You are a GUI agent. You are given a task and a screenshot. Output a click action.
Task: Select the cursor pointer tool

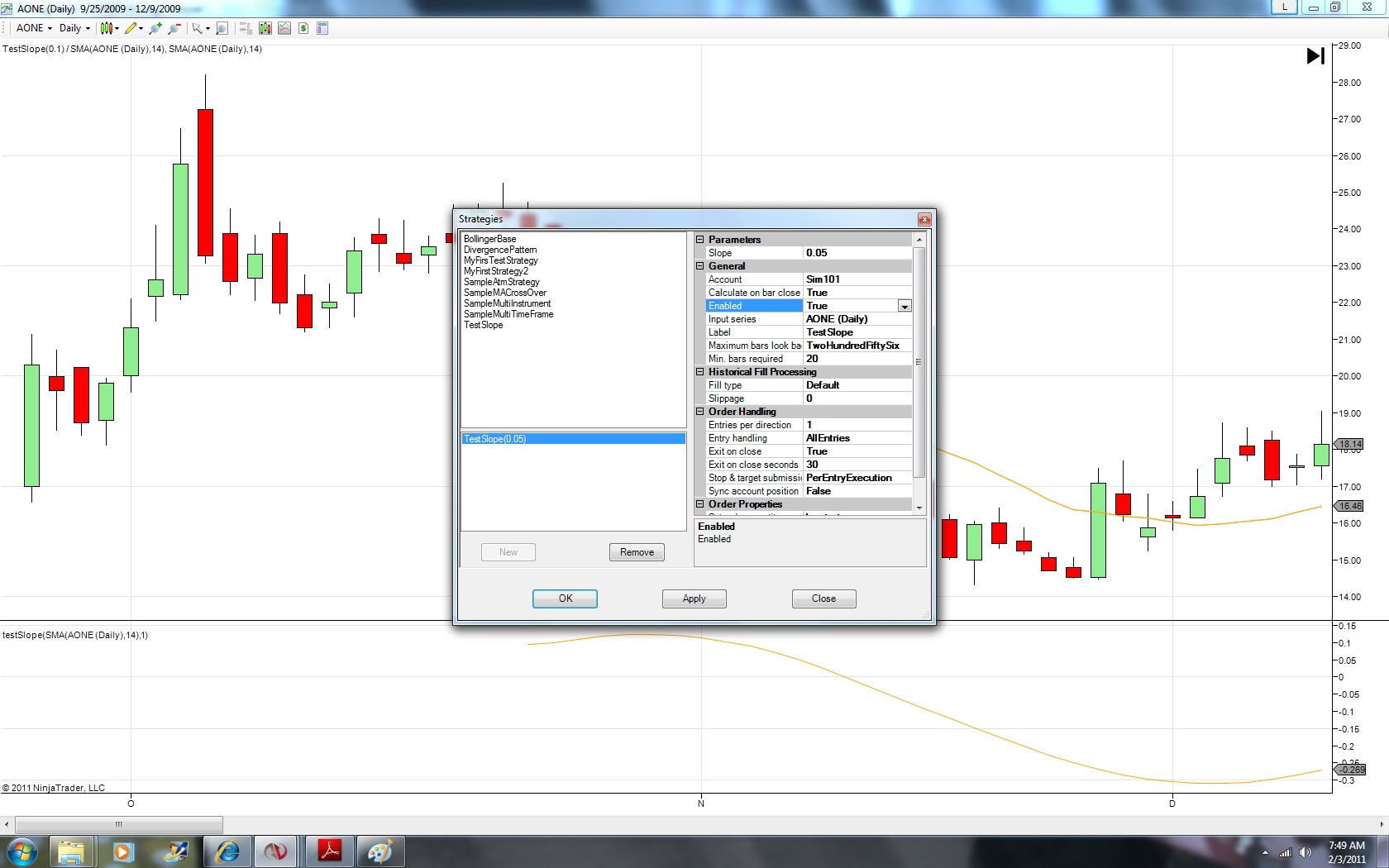(197, 28)
